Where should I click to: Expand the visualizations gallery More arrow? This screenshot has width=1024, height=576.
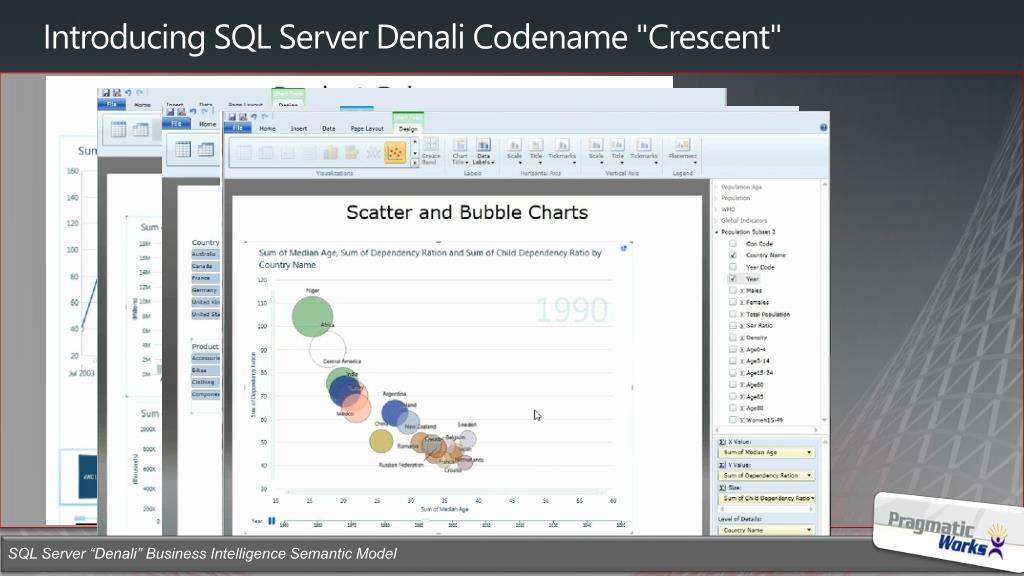tap(415, 163)
